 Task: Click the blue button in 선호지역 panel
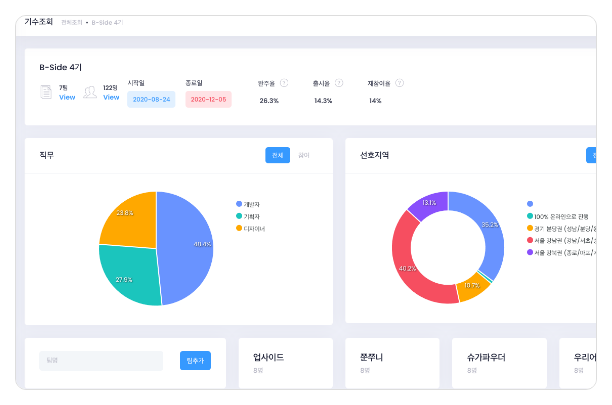[x=591, y=155]
